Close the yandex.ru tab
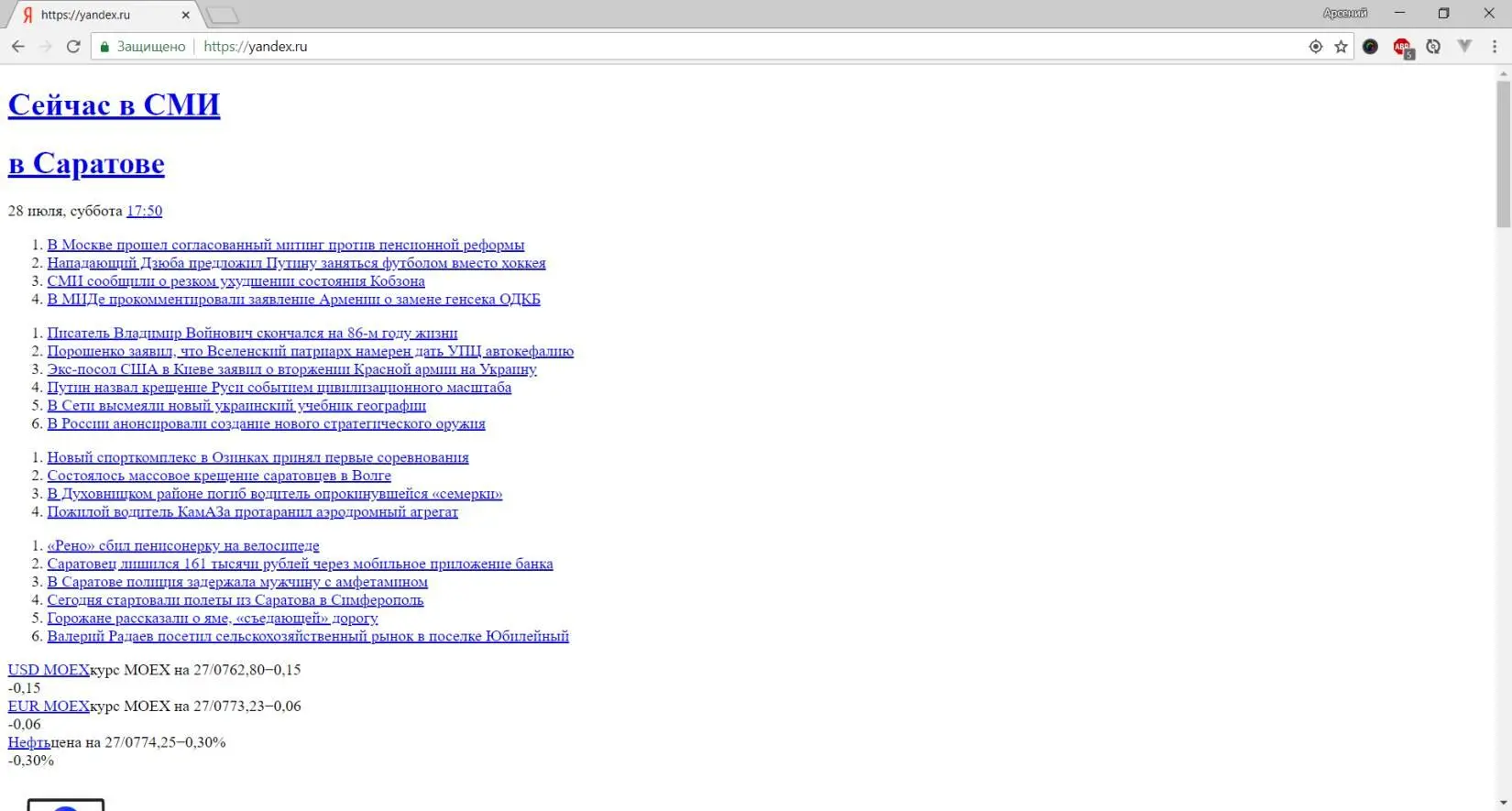This screenshot has height=811, width=1512. 186,15
